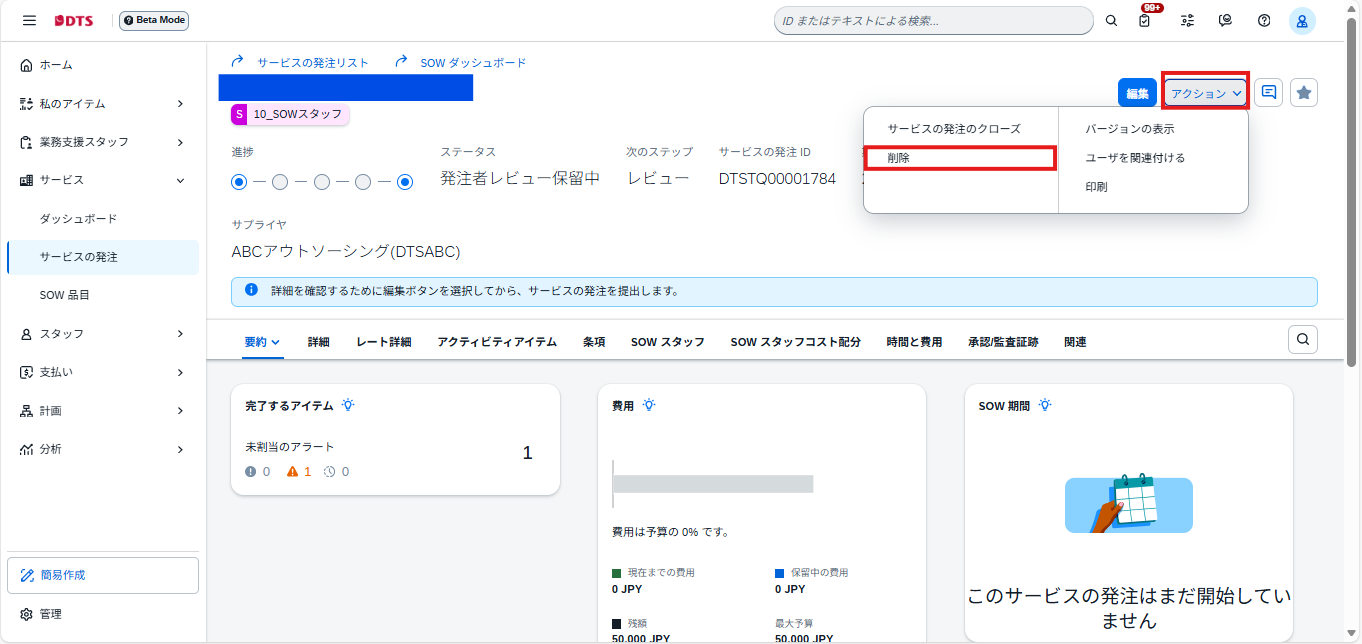This screenshot has height=644, width=1362.
Task: Select the last progress step radio circle
Action: (x=405, y=182)
